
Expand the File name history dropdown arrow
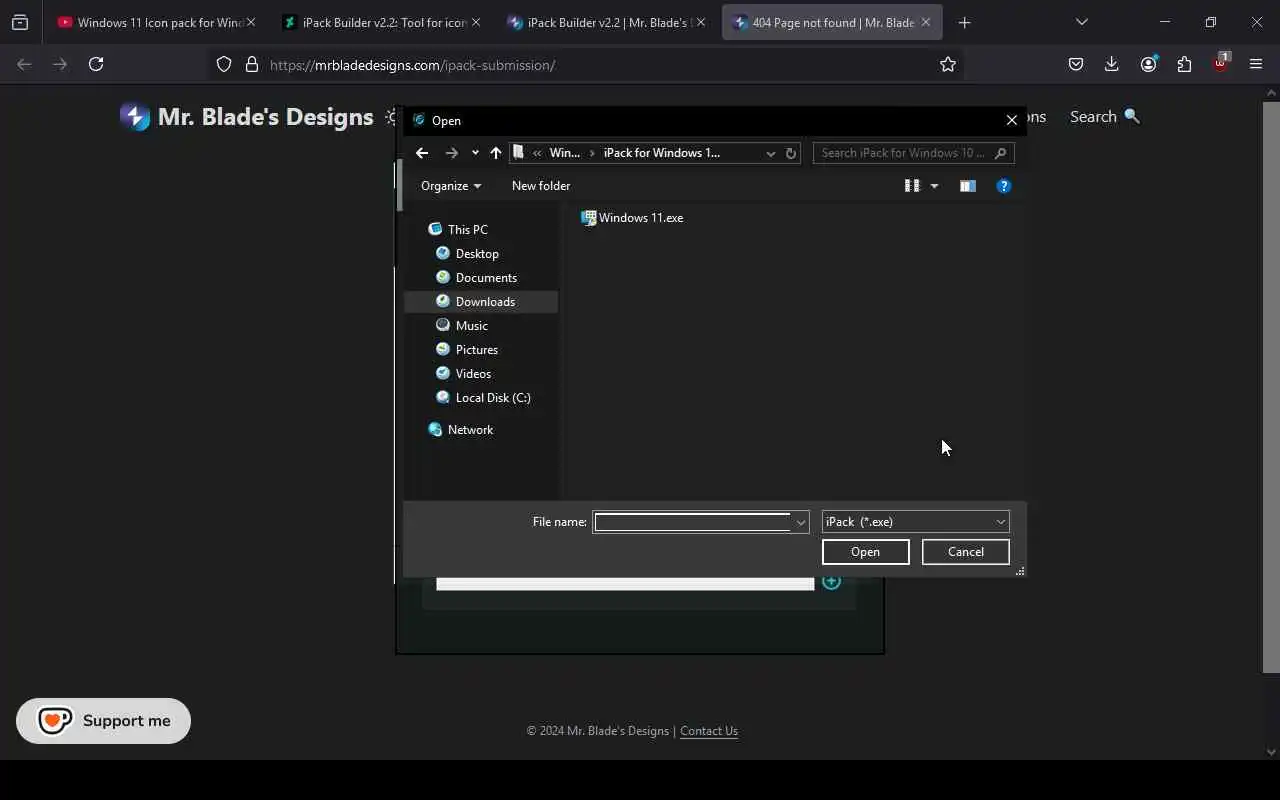coord(800,522)
